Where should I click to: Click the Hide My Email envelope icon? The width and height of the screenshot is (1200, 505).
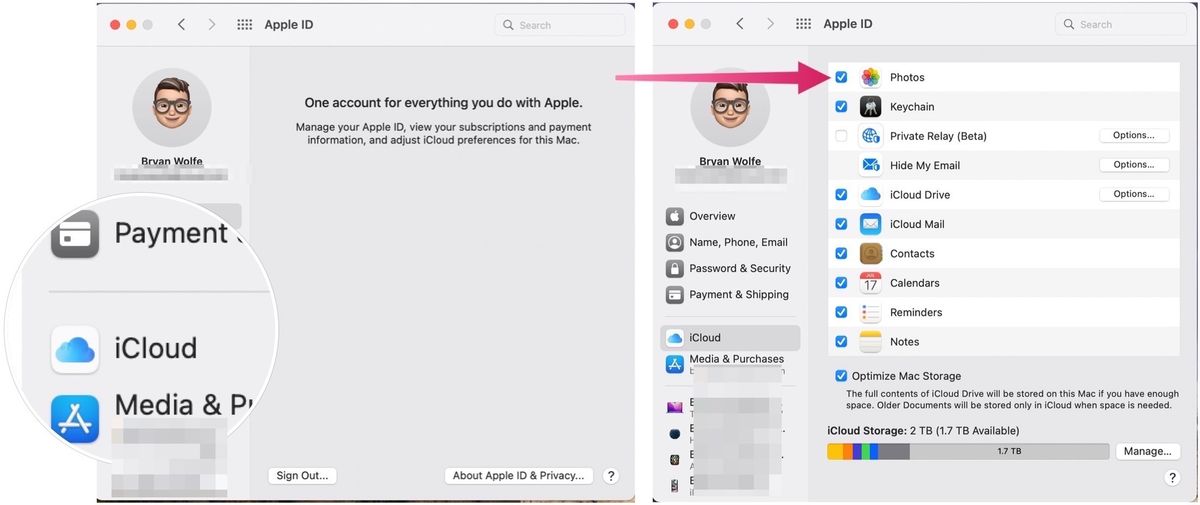pyautogui.click(x=870, y=165)
